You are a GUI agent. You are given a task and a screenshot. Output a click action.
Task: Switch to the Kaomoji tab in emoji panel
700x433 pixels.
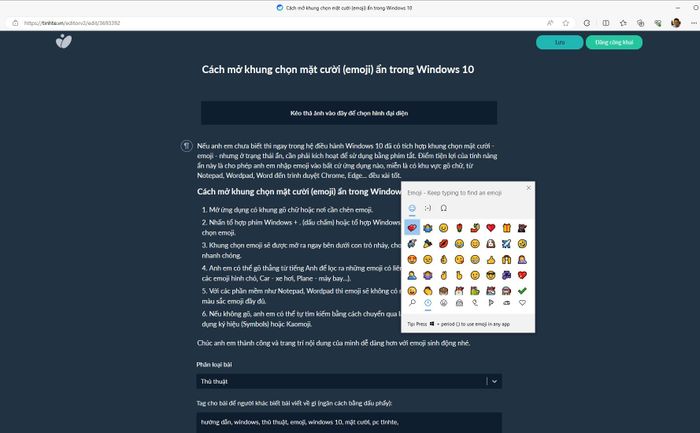(x=428, y=208)
